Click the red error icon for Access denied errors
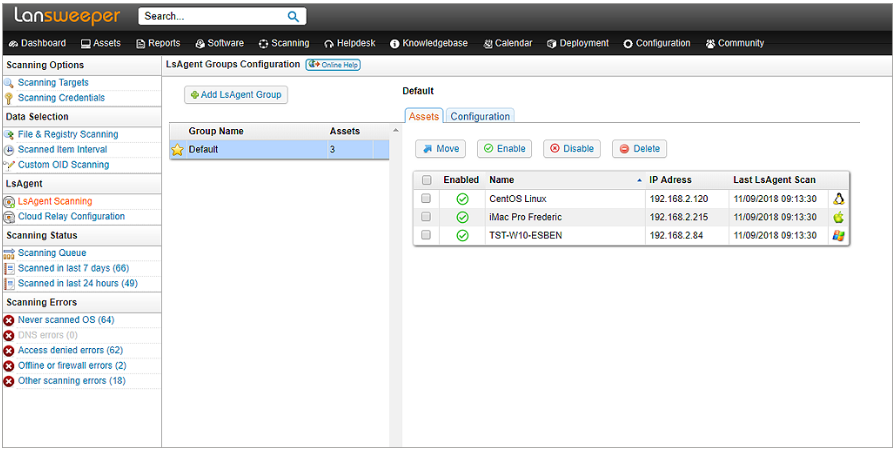The image size is (895, 450). click(9, 351)
